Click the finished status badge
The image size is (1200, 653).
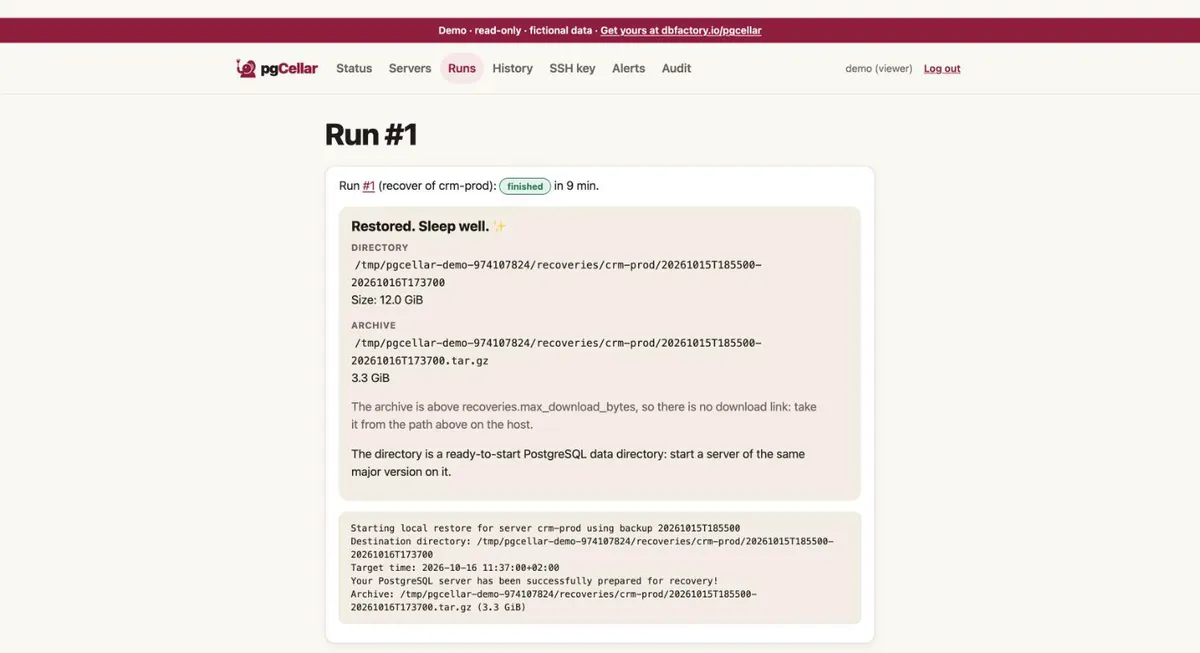pyautogui.click(x=525, y=186)
